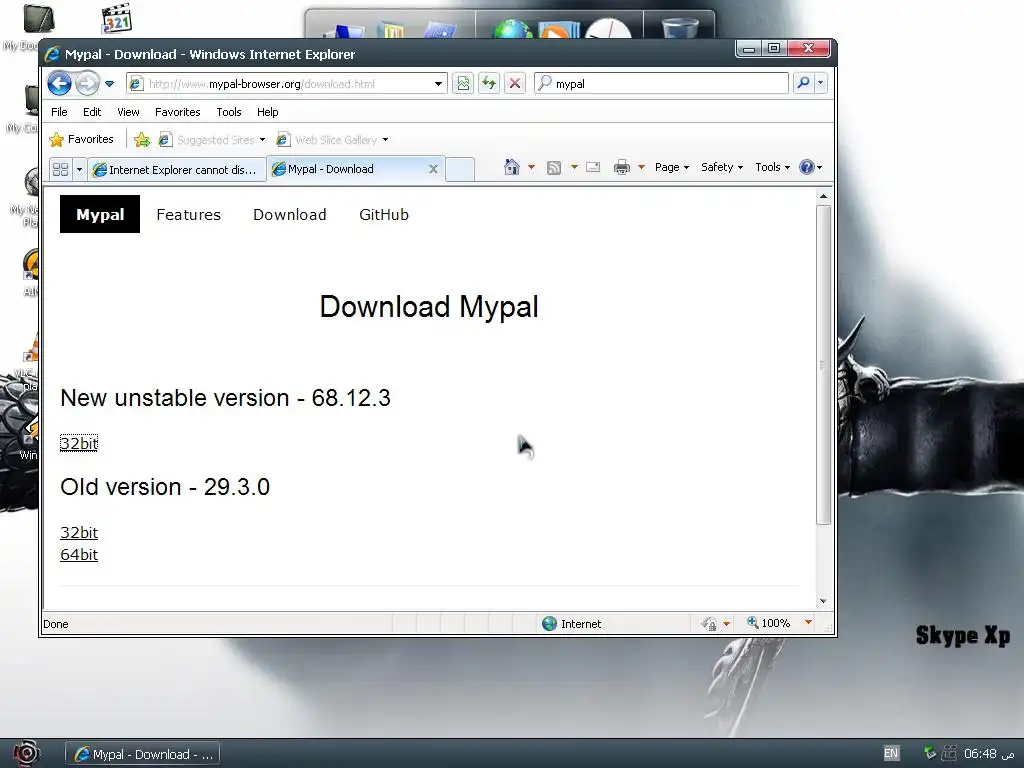Minimize the Internet Explorer window
This screenshot has height=768, width=1024.
point(749,48)
